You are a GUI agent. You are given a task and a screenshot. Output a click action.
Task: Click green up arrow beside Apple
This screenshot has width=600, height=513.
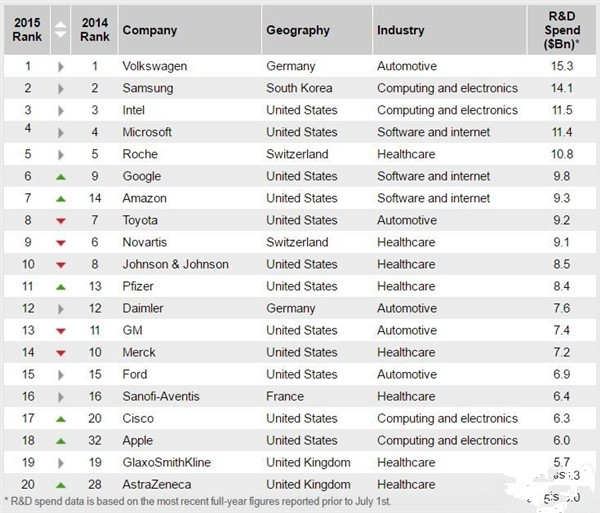(x=61, y=440)
